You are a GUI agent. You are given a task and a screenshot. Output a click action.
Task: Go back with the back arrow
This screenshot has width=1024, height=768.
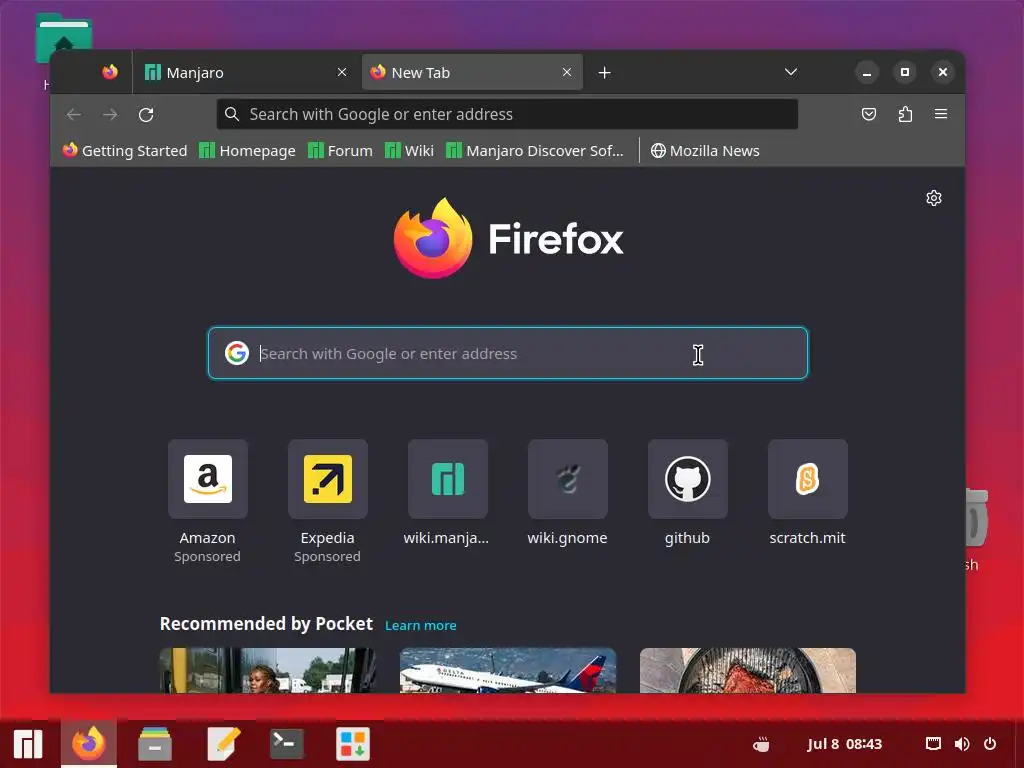[74, 115]
